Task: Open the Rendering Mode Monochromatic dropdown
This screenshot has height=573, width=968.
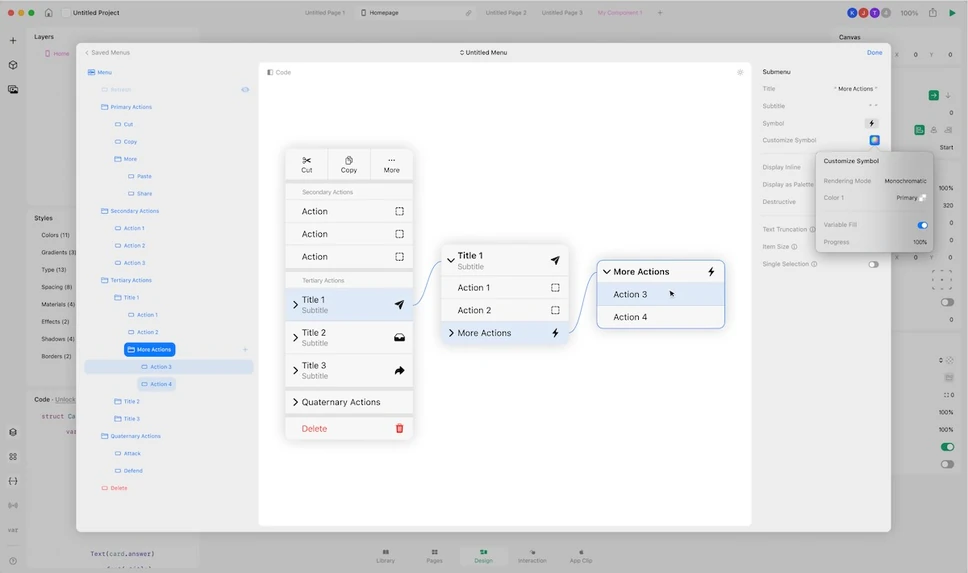Action: pyautogui.click(x=905, y=181)
